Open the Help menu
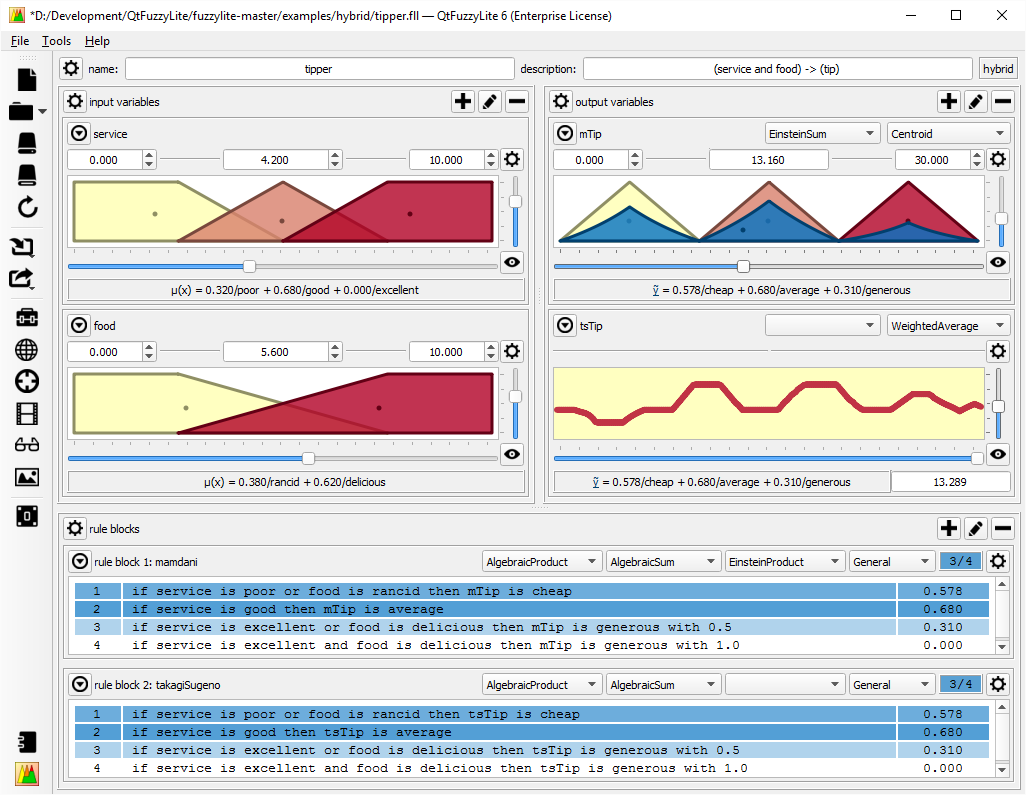The height and width of the screenshot is (795, 1026). click(x=97, y=41)
